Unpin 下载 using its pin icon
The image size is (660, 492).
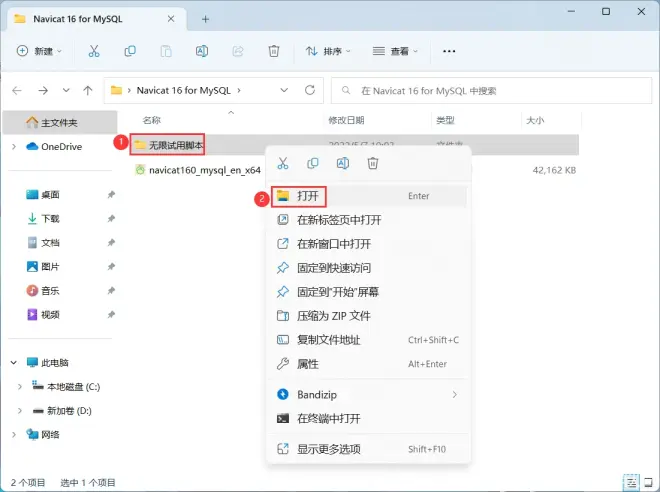tap(111, 218)
